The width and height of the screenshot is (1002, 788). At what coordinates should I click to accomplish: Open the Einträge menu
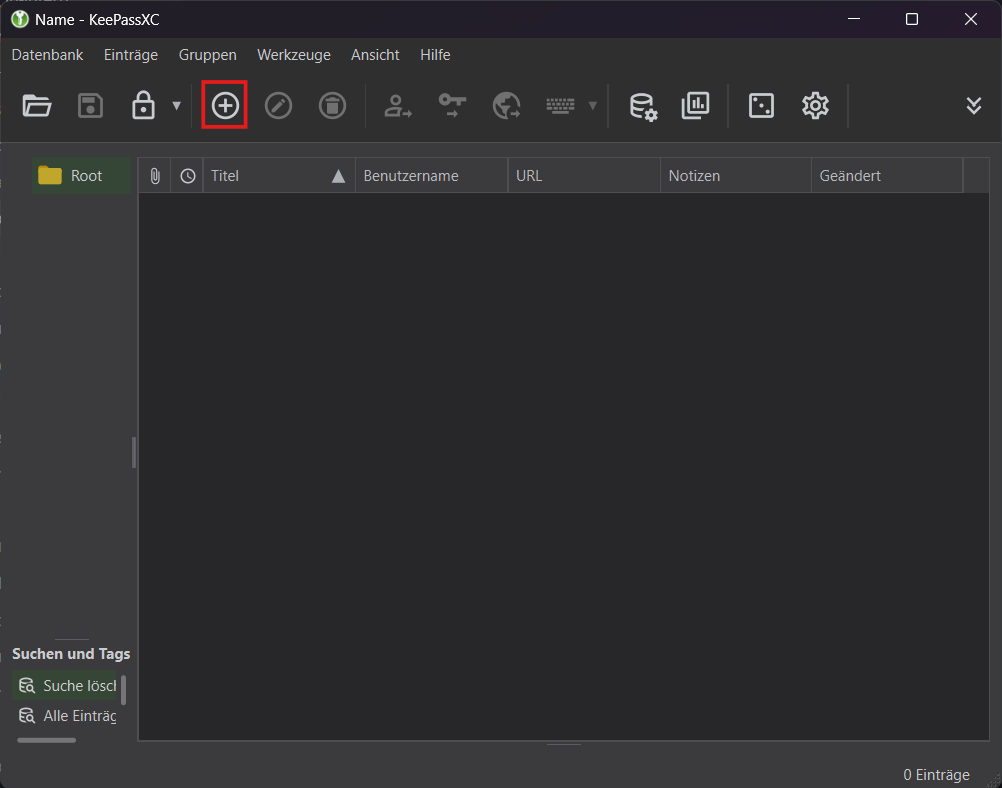click(x=131, y=55)
